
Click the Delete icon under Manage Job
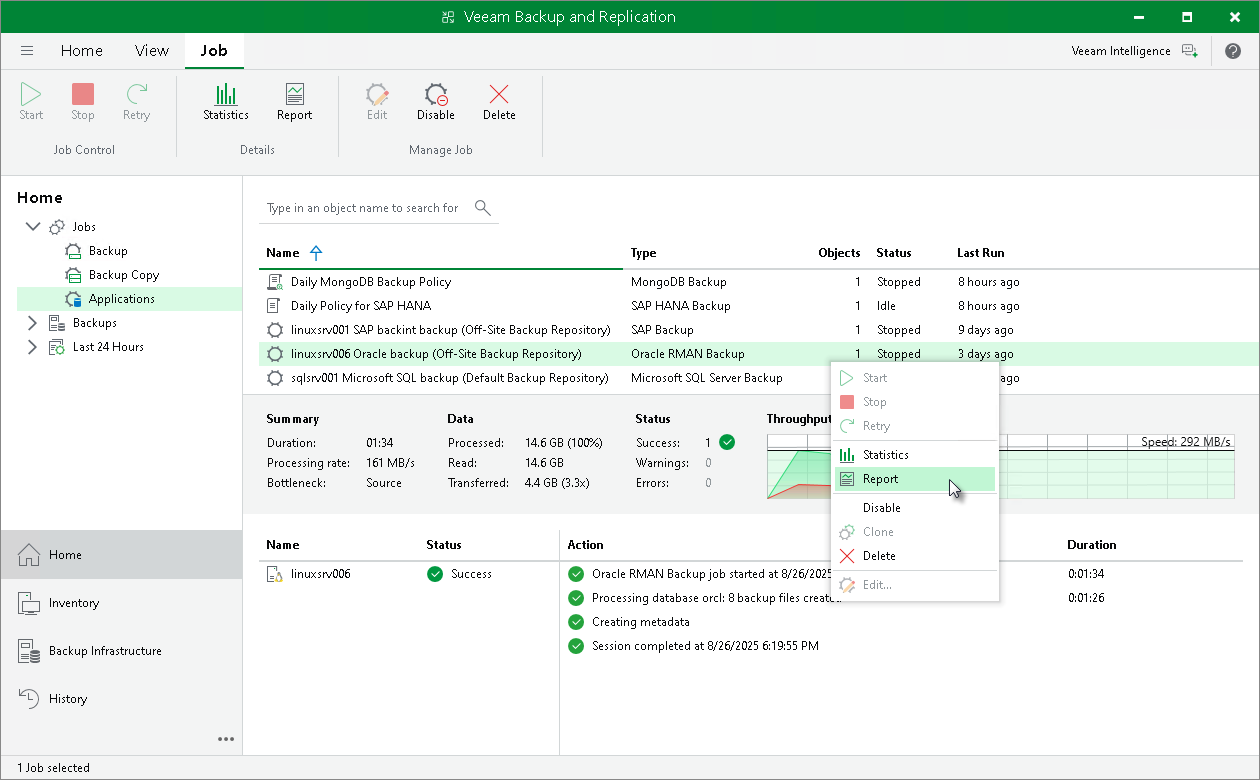coord(499,100)
